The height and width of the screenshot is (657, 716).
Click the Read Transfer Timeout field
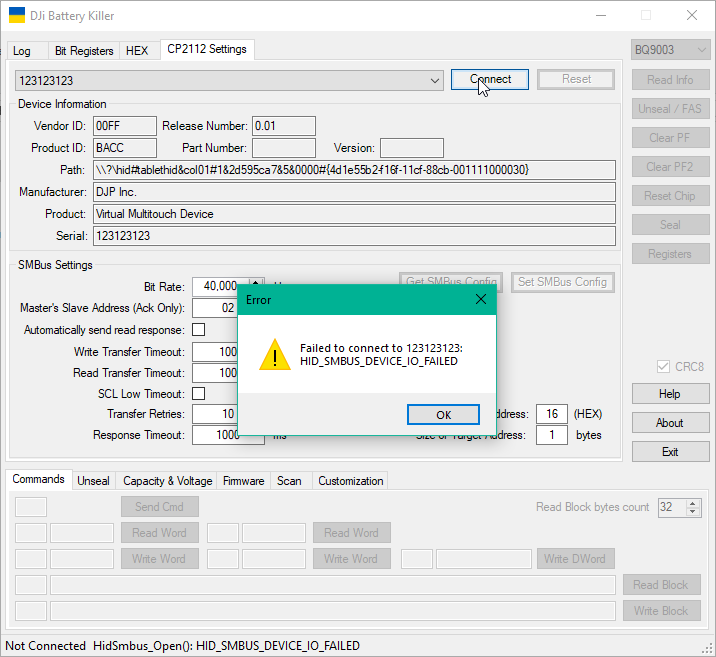215,373
